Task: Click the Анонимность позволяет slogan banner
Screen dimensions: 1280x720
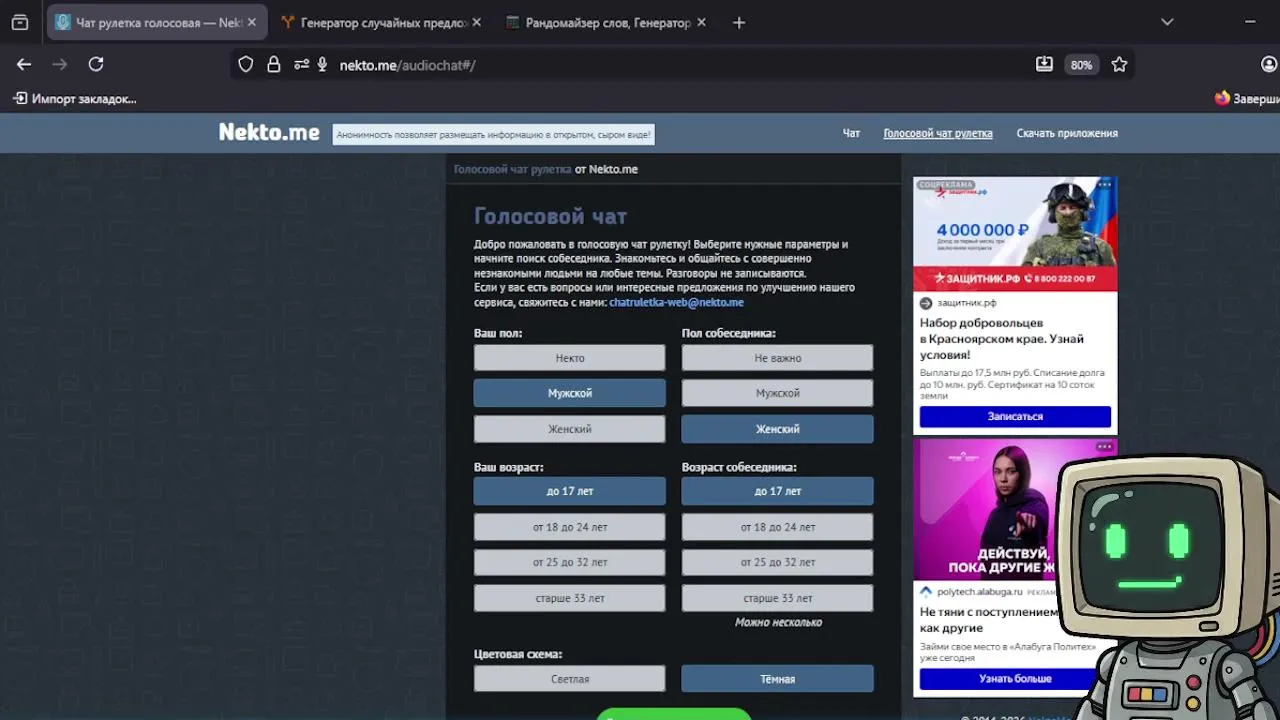Action: [x=493, y=134]
